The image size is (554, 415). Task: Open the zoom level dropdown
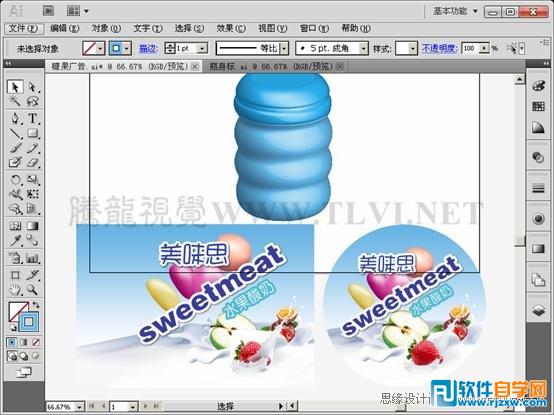click(79, 407)
